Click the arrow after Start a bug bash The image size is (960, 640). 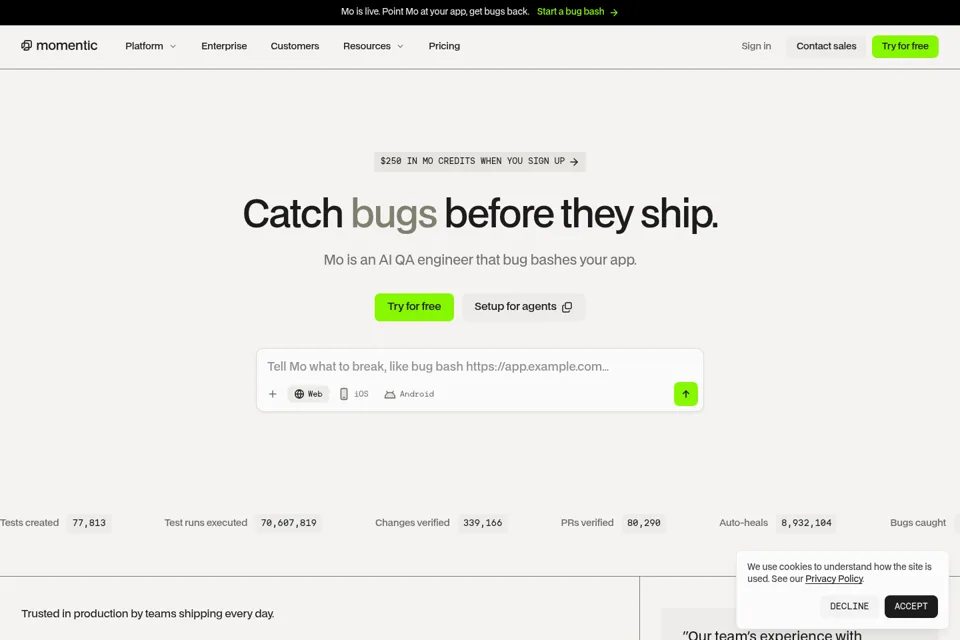[x=613, y=12]
